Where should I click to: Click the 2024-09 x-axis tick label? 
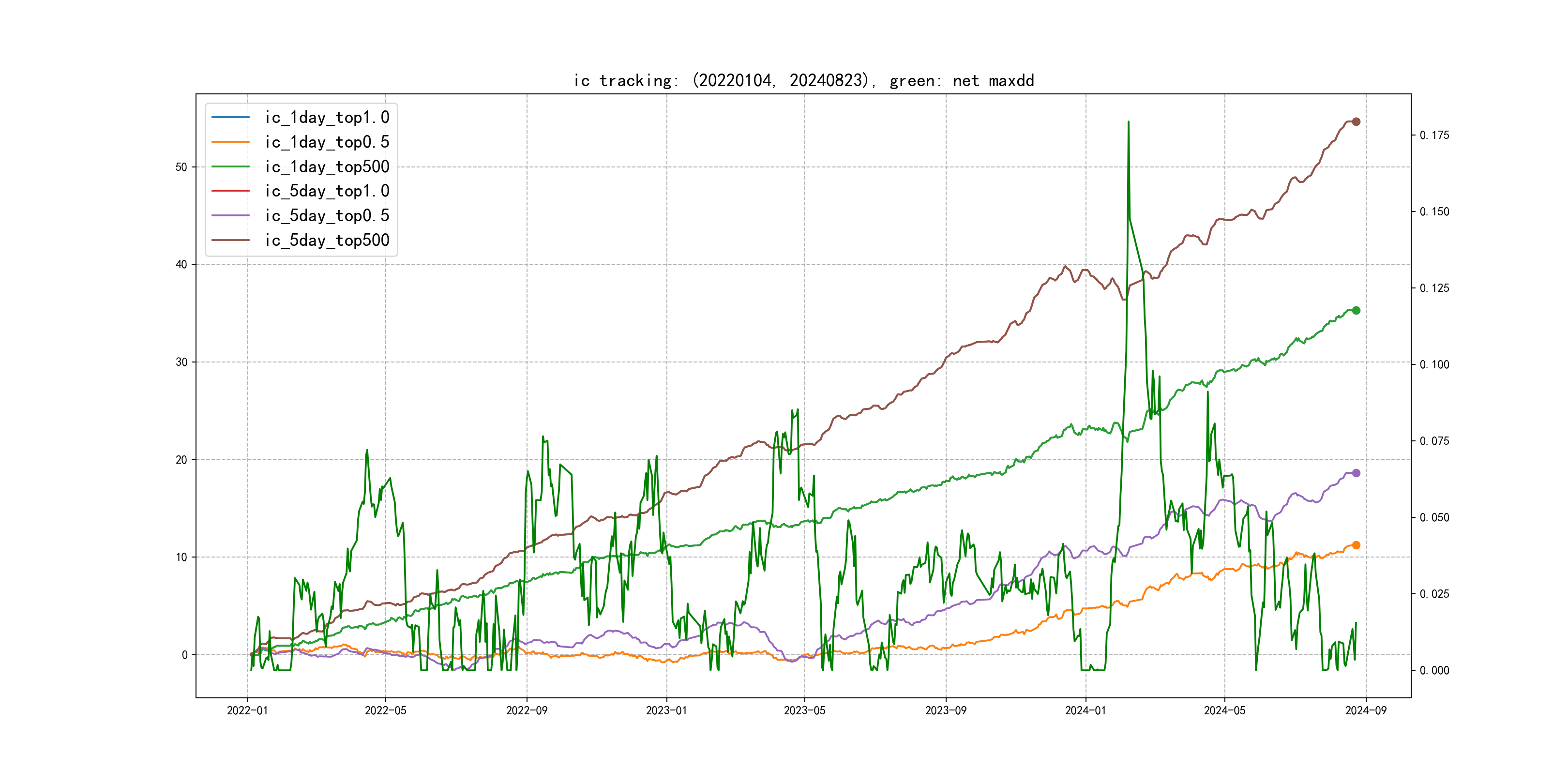[x=1366, y=710]
